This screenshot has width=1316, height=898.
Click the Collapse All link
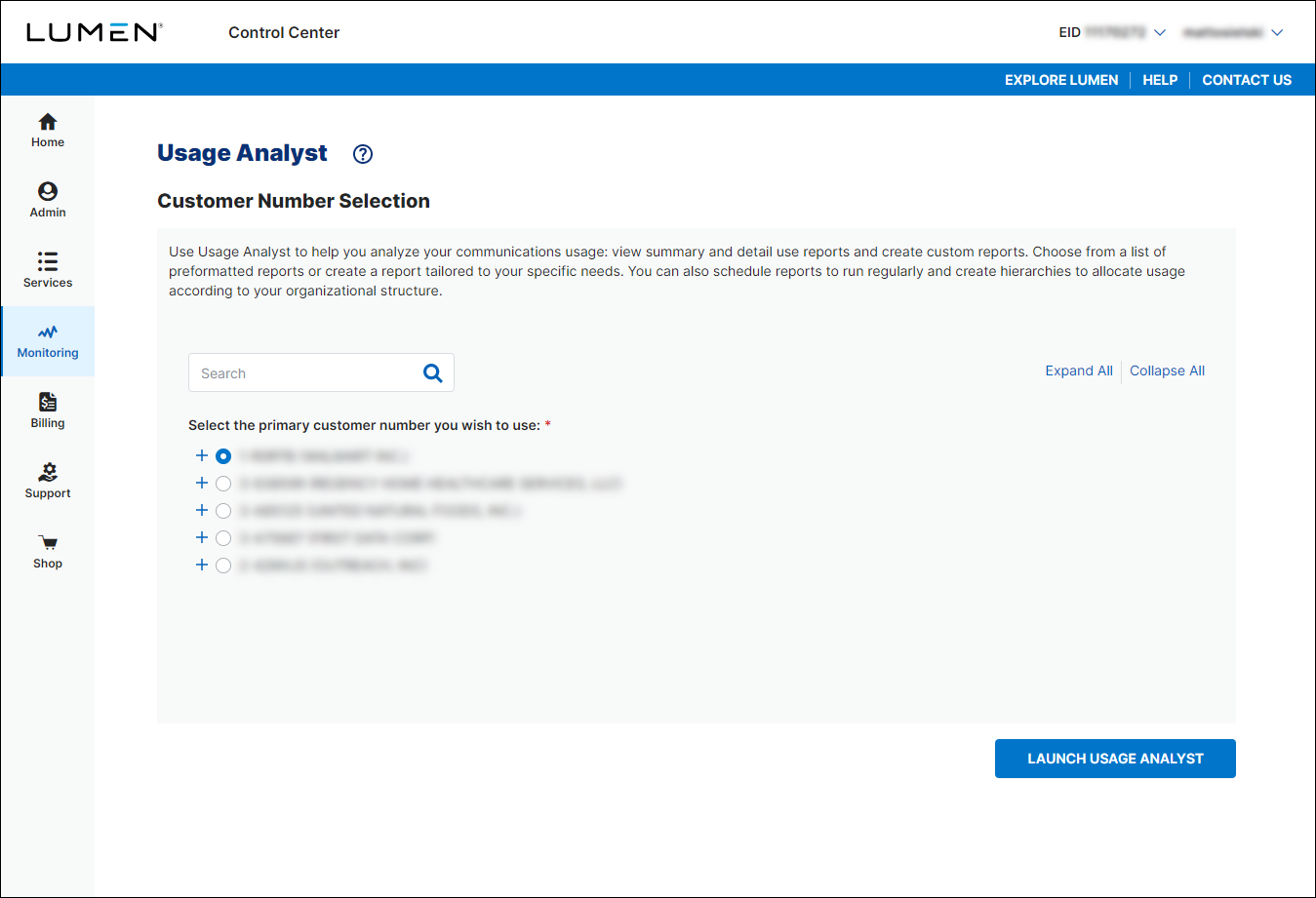[x=1167, y=371]
